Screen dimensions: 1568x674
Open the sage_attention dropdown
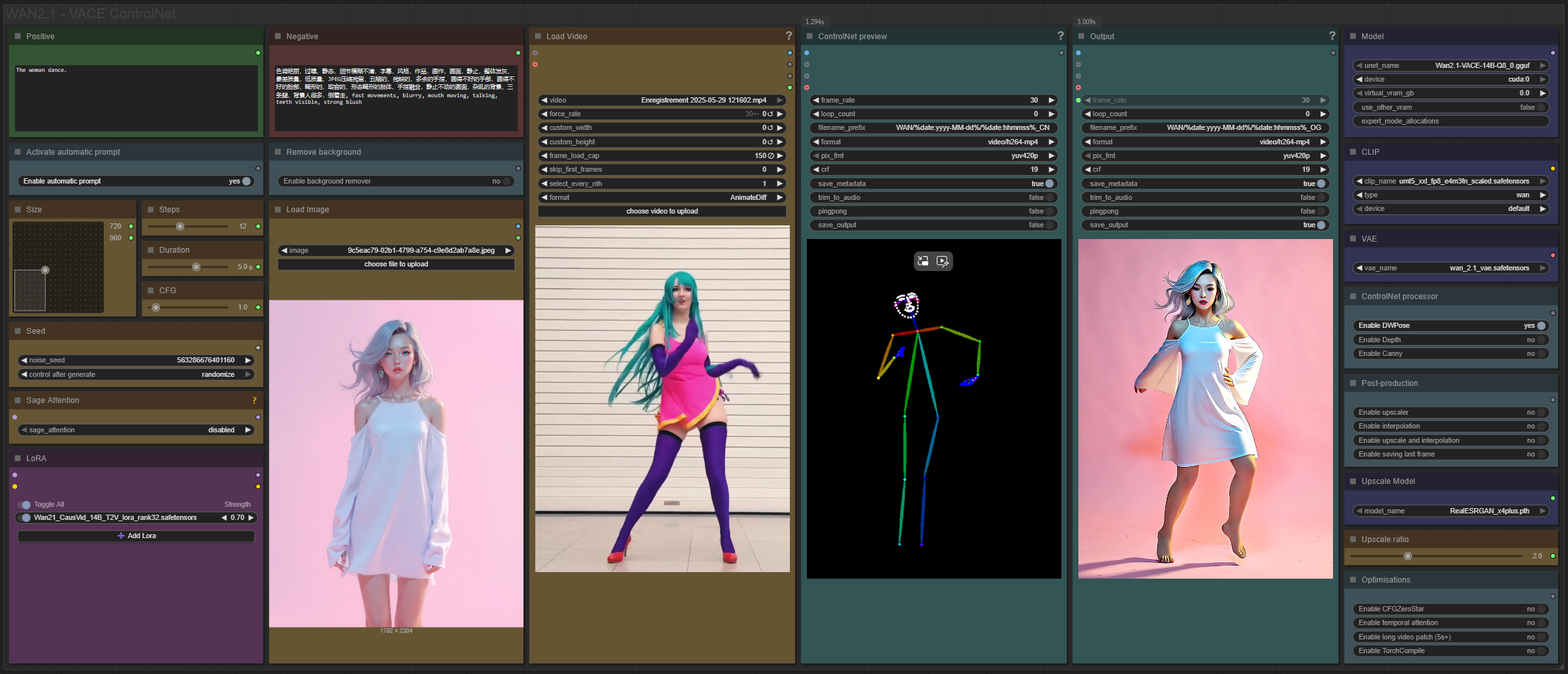(136, 430)
